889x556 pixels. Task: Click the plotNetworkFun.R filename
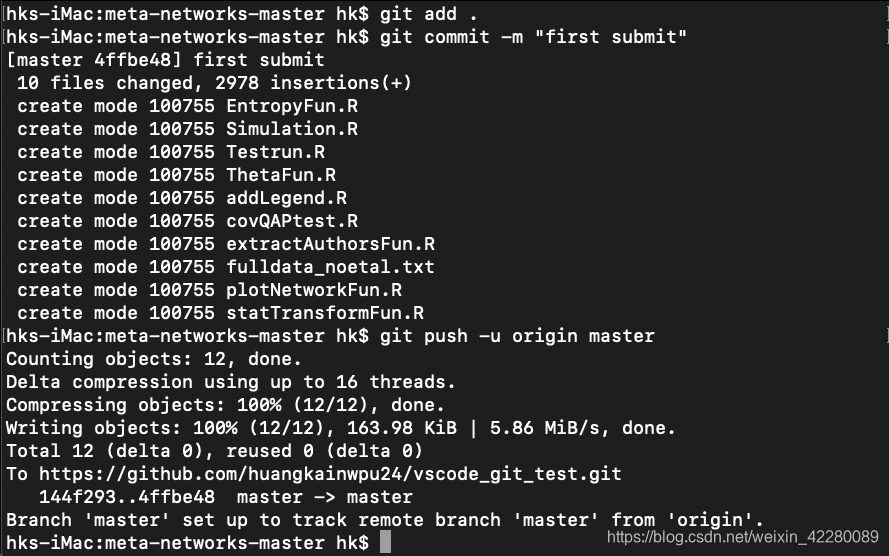tap(314, 290)
